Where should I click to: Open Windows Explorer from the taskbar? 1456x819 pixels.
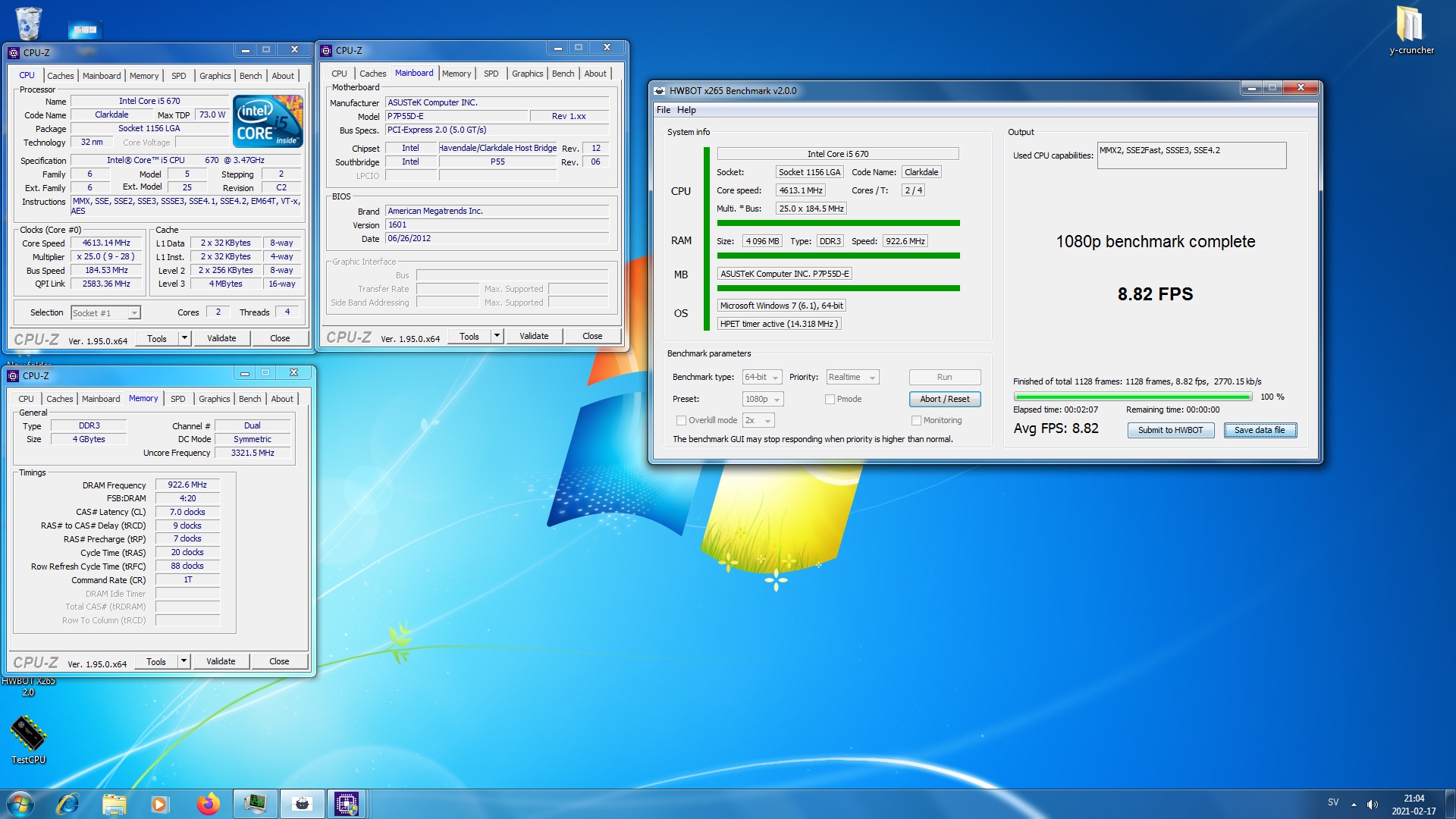tap(114, 804)
